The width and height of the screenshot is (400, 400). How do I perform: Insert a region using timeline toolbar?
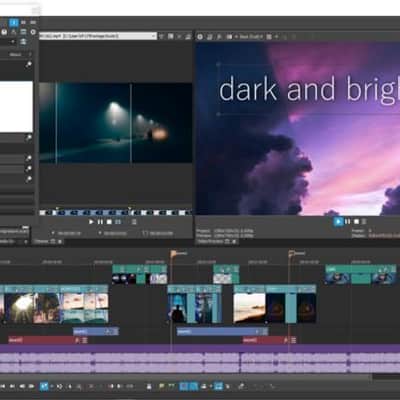coord(171,387)
